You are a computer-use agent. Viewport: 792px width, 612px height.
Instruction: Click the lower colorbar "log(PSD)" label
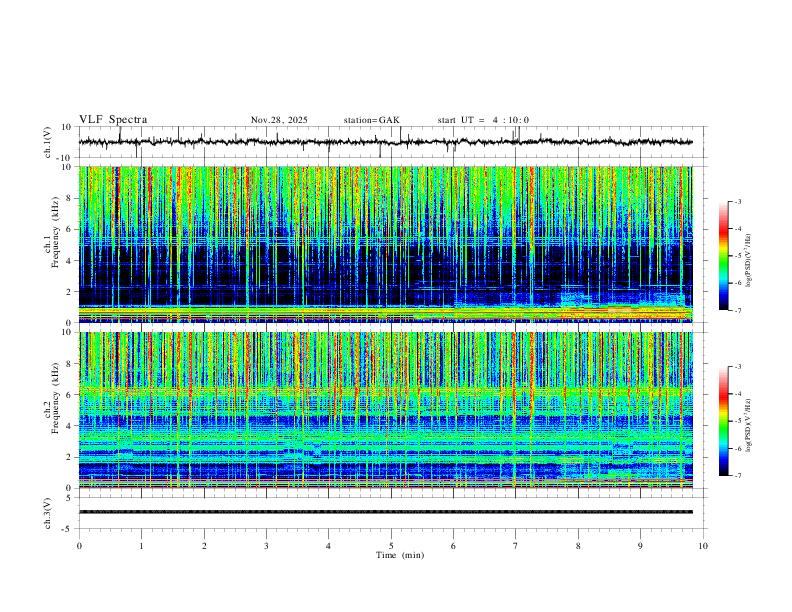point(749,425)
